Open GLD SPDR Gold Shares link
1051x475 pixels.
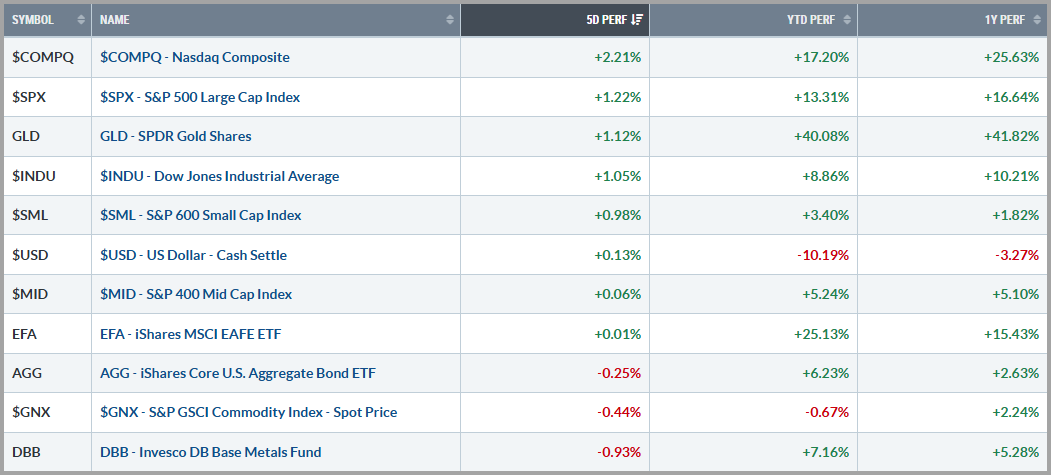(x=176, y=136)
